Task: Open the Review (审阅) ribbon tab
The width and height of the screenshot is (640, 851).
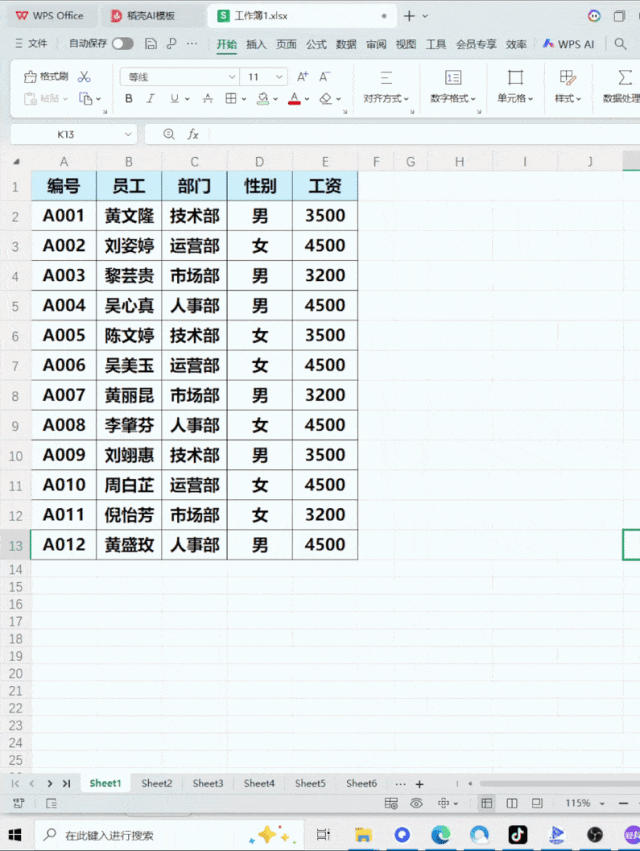Action: (376, 45)
